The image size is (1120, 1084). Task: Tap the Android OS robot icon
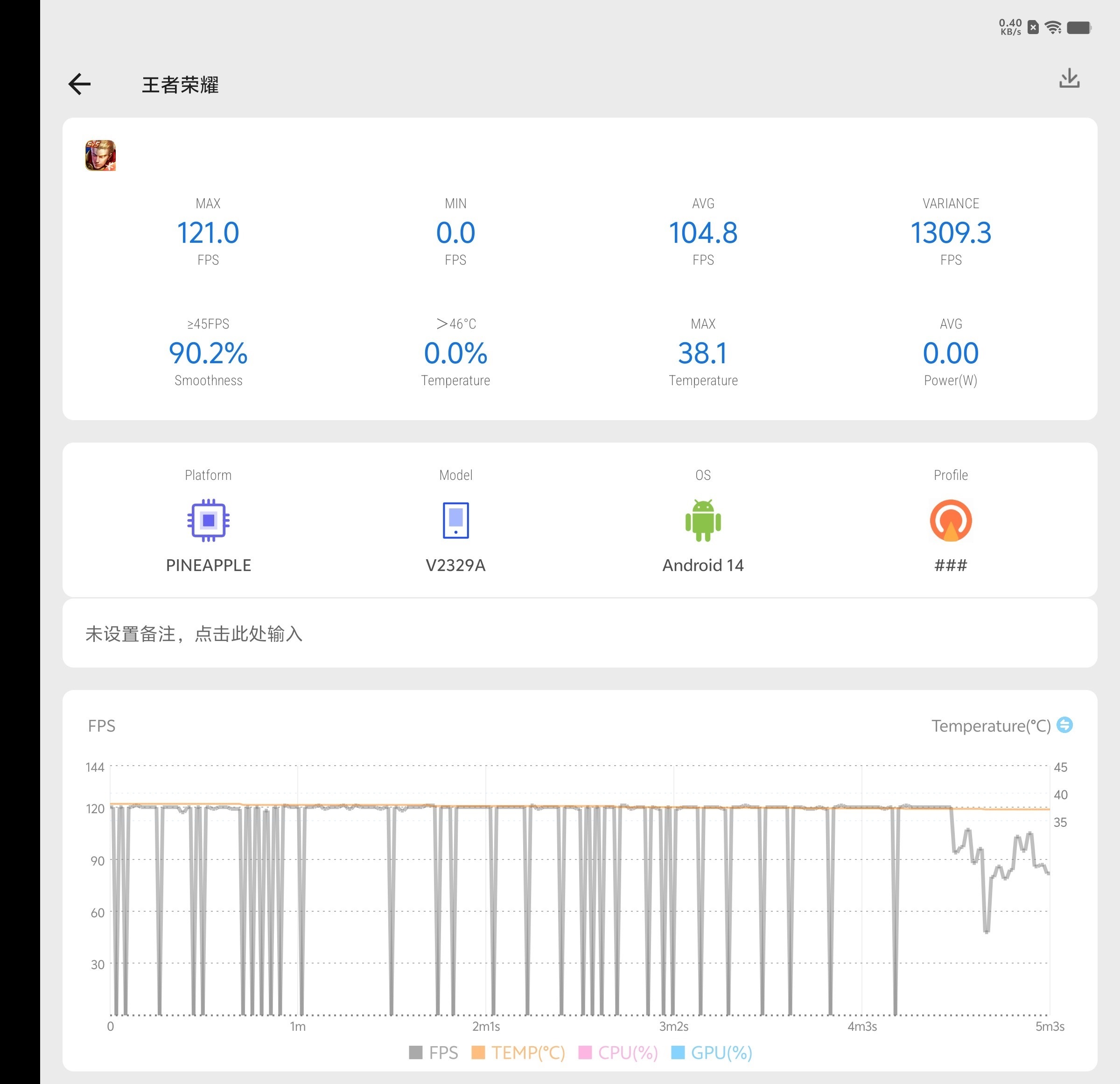coord(703,520)
